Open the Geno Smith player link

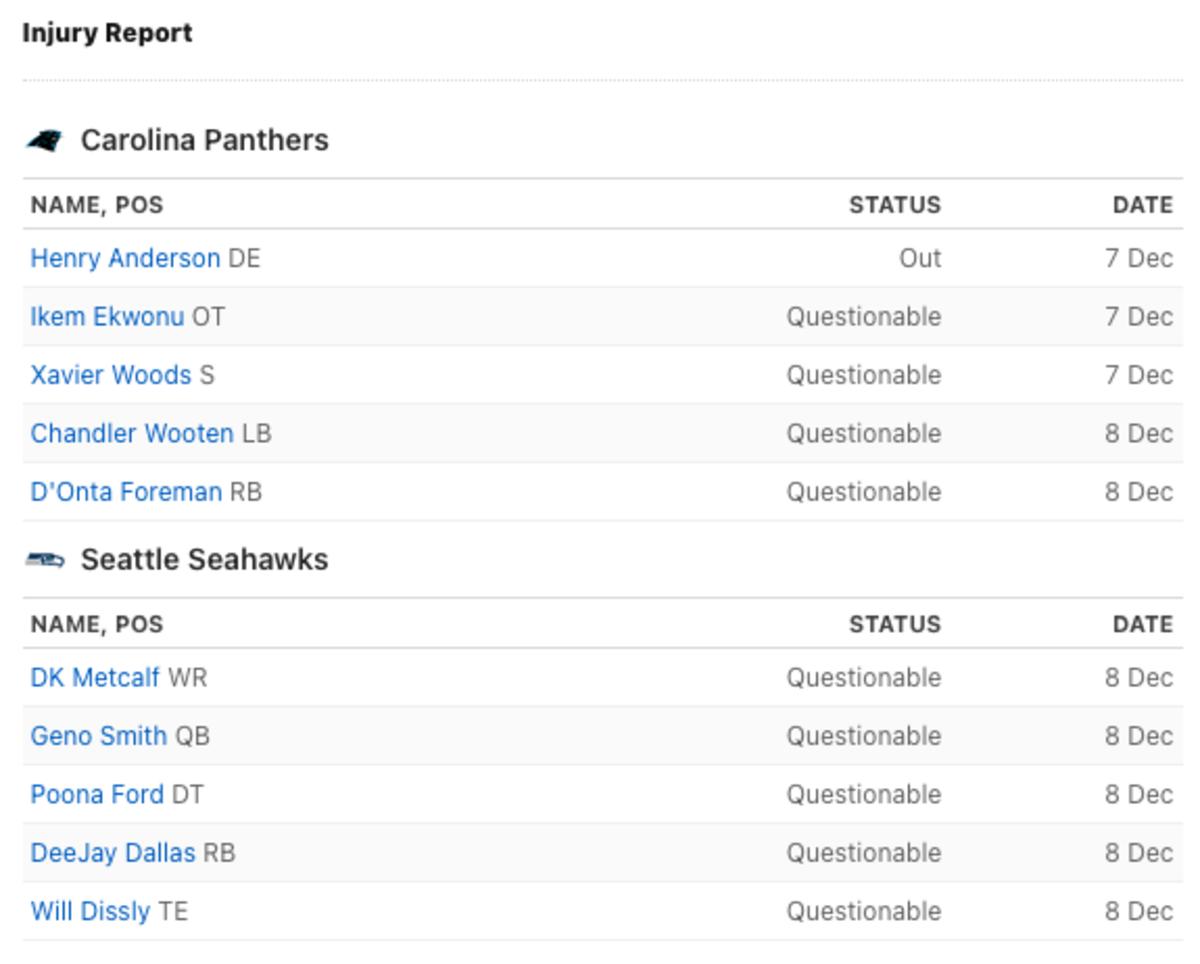tap(99, 736)
